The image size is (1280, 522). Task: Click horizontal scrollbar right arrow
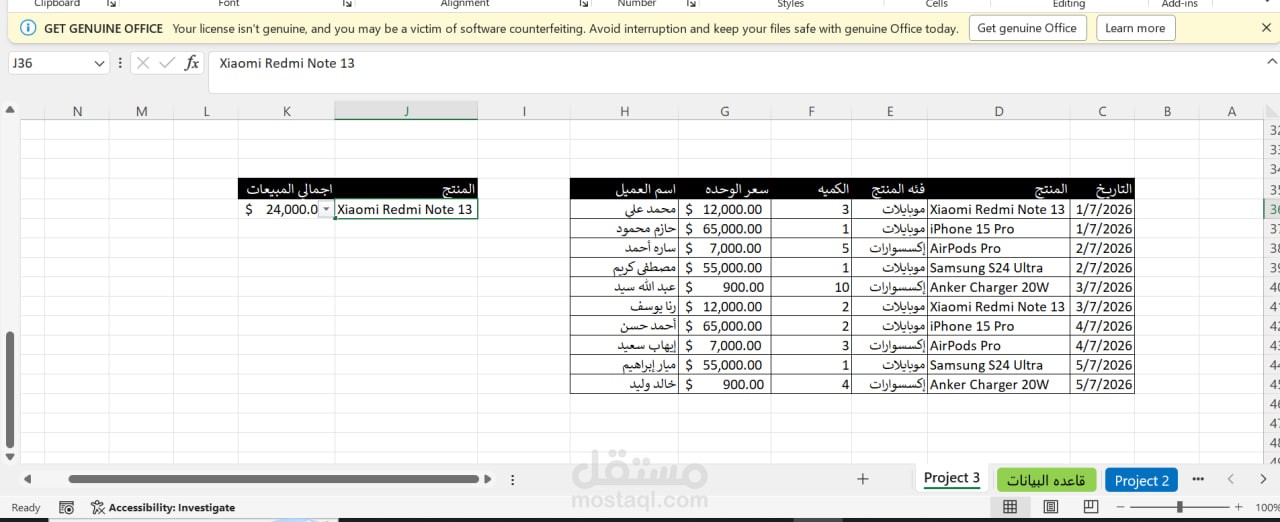488,479
